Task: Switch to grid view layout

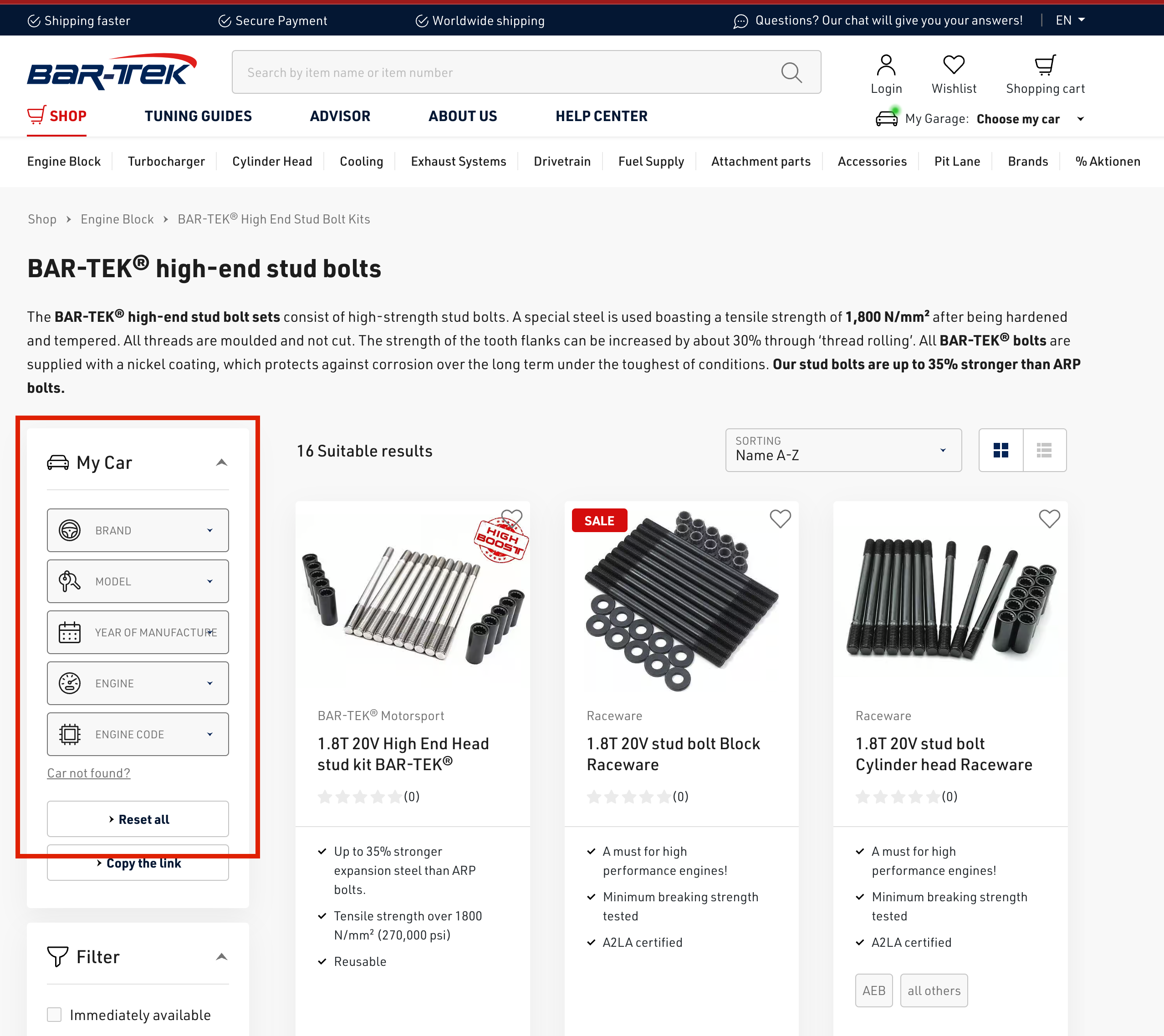Action: [1001, 450]
